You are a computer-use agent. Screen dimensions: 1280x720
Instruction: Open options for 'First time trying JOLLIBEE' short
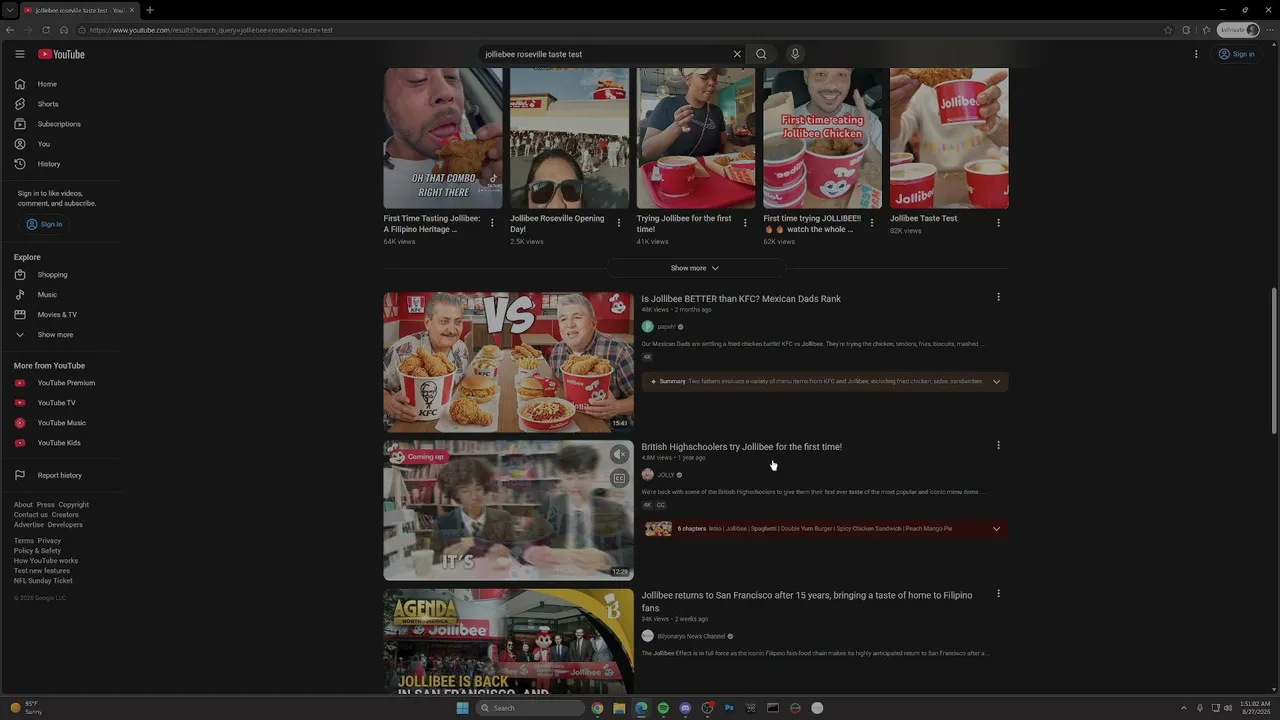pyautogui.click(x=872, y=223)
